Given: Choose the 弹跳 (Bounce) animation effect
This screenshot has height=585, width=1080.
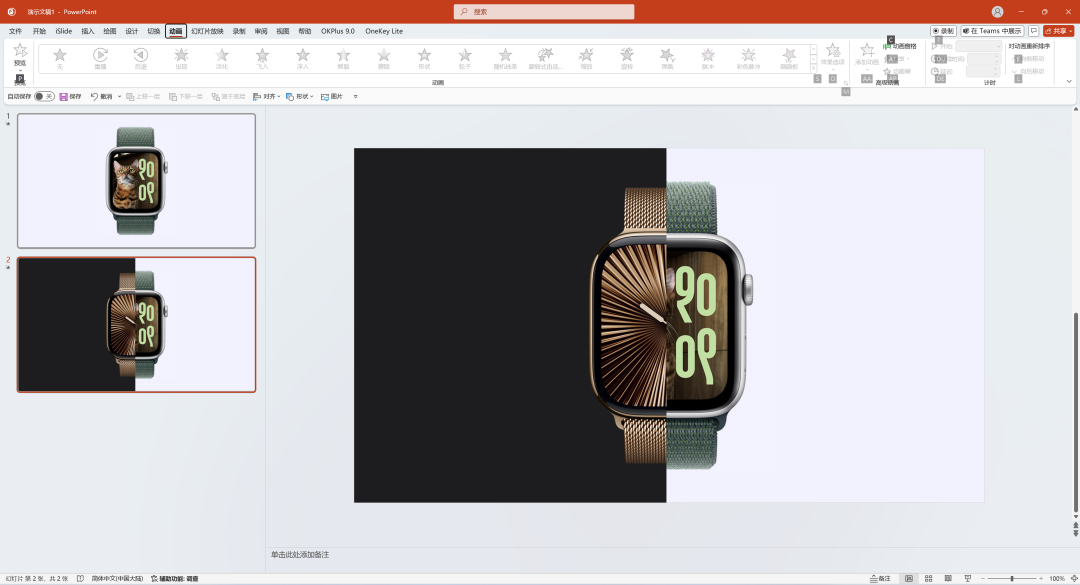Looking at the screenshot, I should (667, 58).
